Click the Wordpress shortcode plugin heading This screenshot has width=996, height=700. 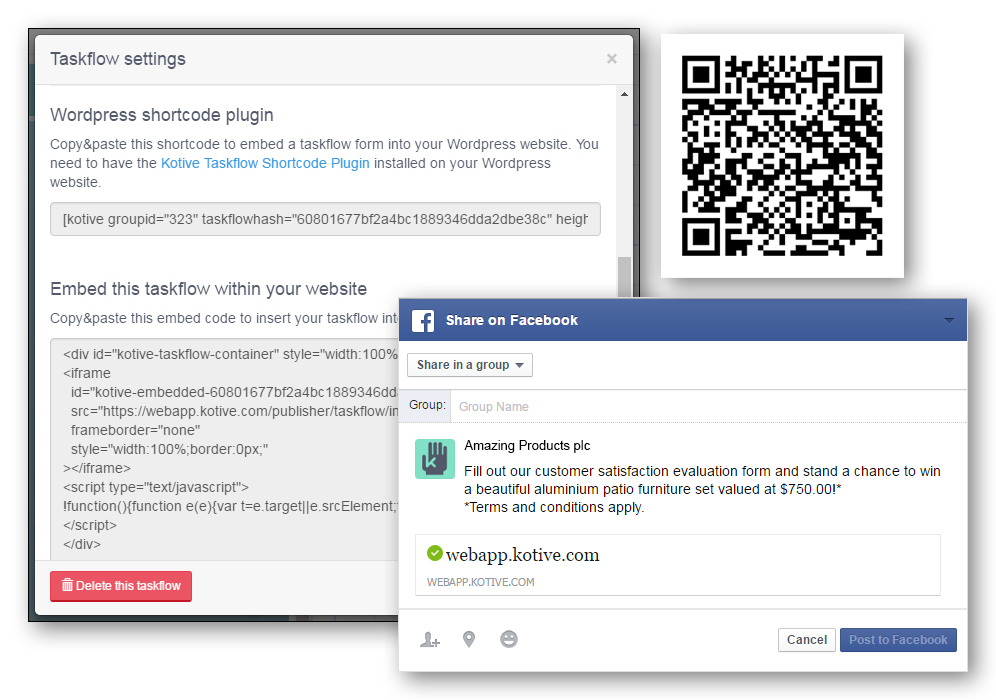162,115
